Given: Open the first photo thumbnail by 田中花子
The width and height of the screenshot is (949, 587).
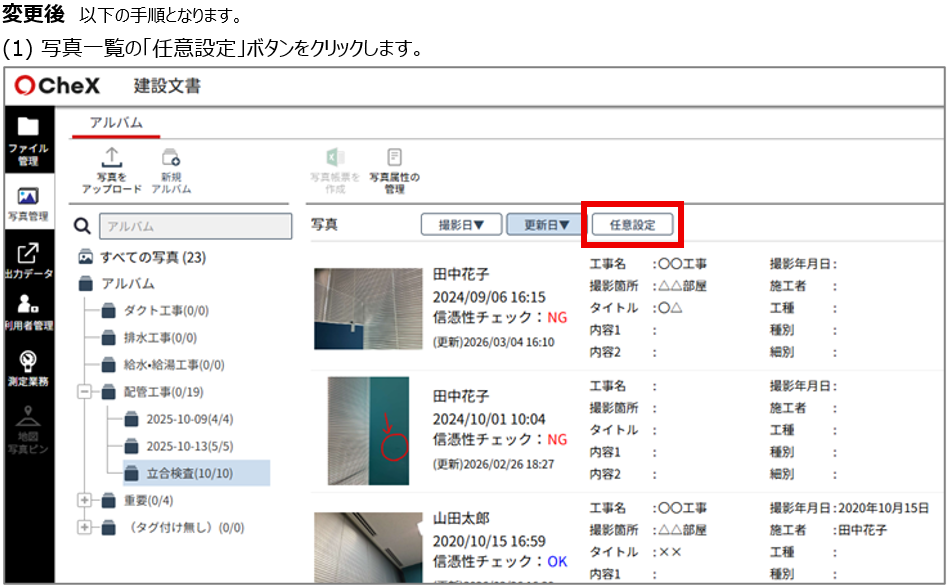Looking at the screenshot, I should click(367, 308).
